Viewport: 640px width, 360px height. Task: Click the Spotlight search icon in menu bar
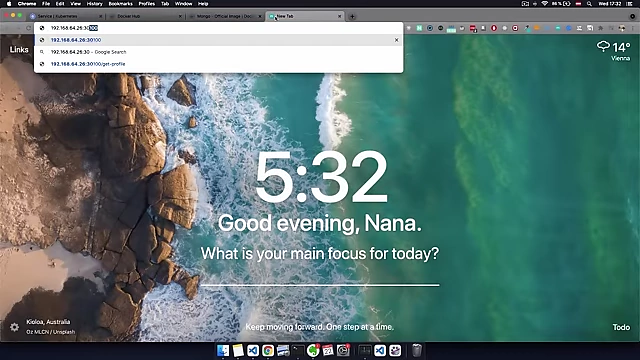(589, 4)
